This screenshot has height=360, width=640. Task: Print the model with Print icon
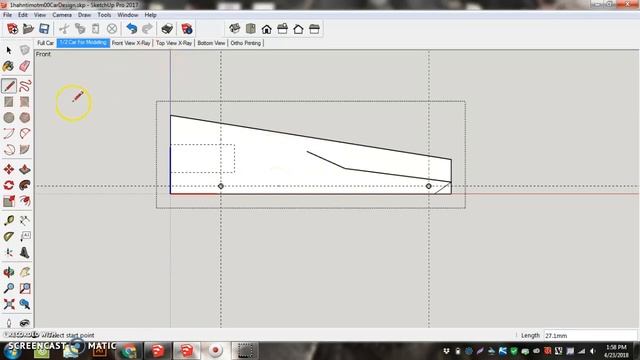pyautogui.click(x=167, y=29)
